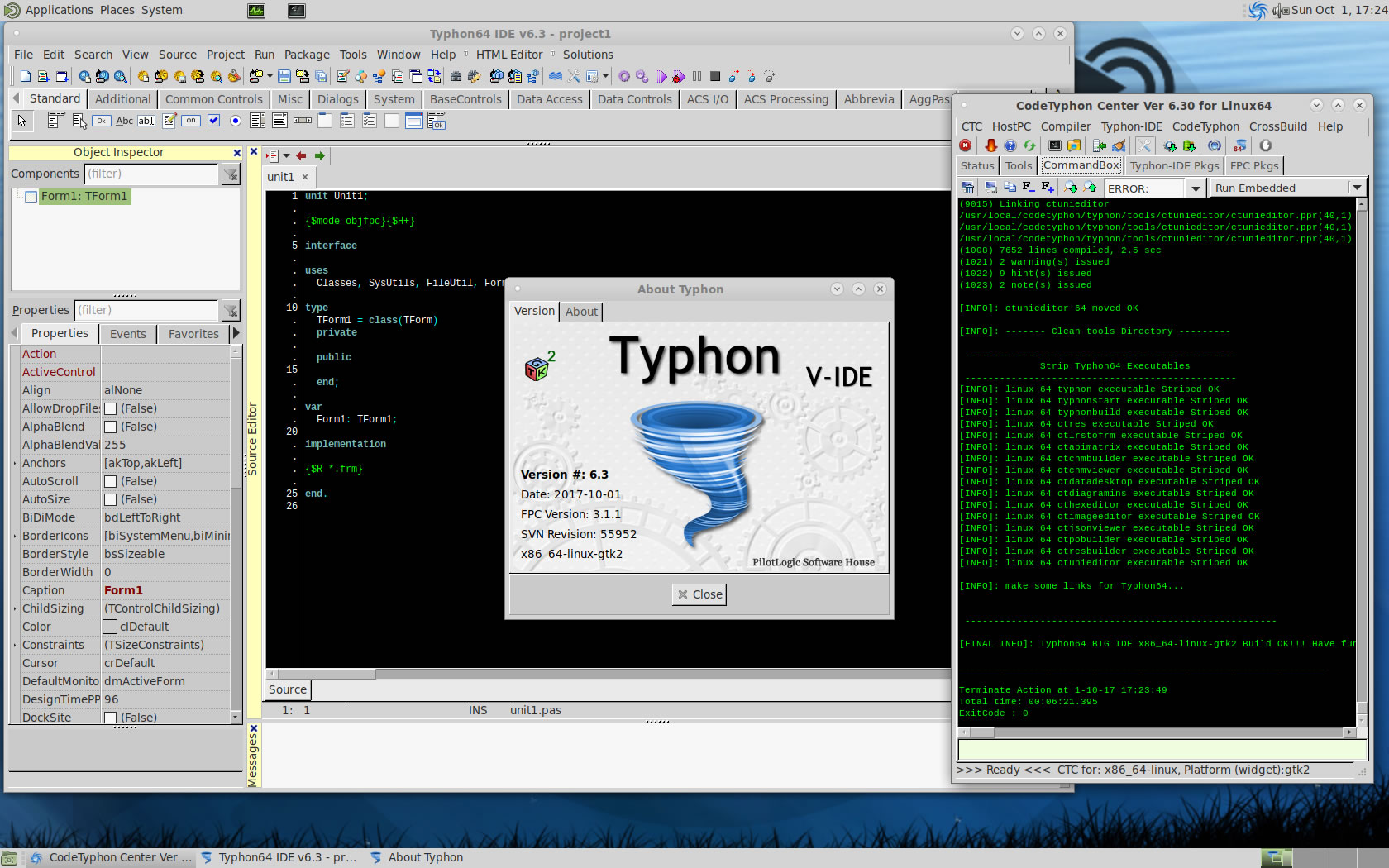Switch to the Typhon-IDE Pkgs tab
This screenshot has width=1389, height=868.
(x=1175, y=165)
